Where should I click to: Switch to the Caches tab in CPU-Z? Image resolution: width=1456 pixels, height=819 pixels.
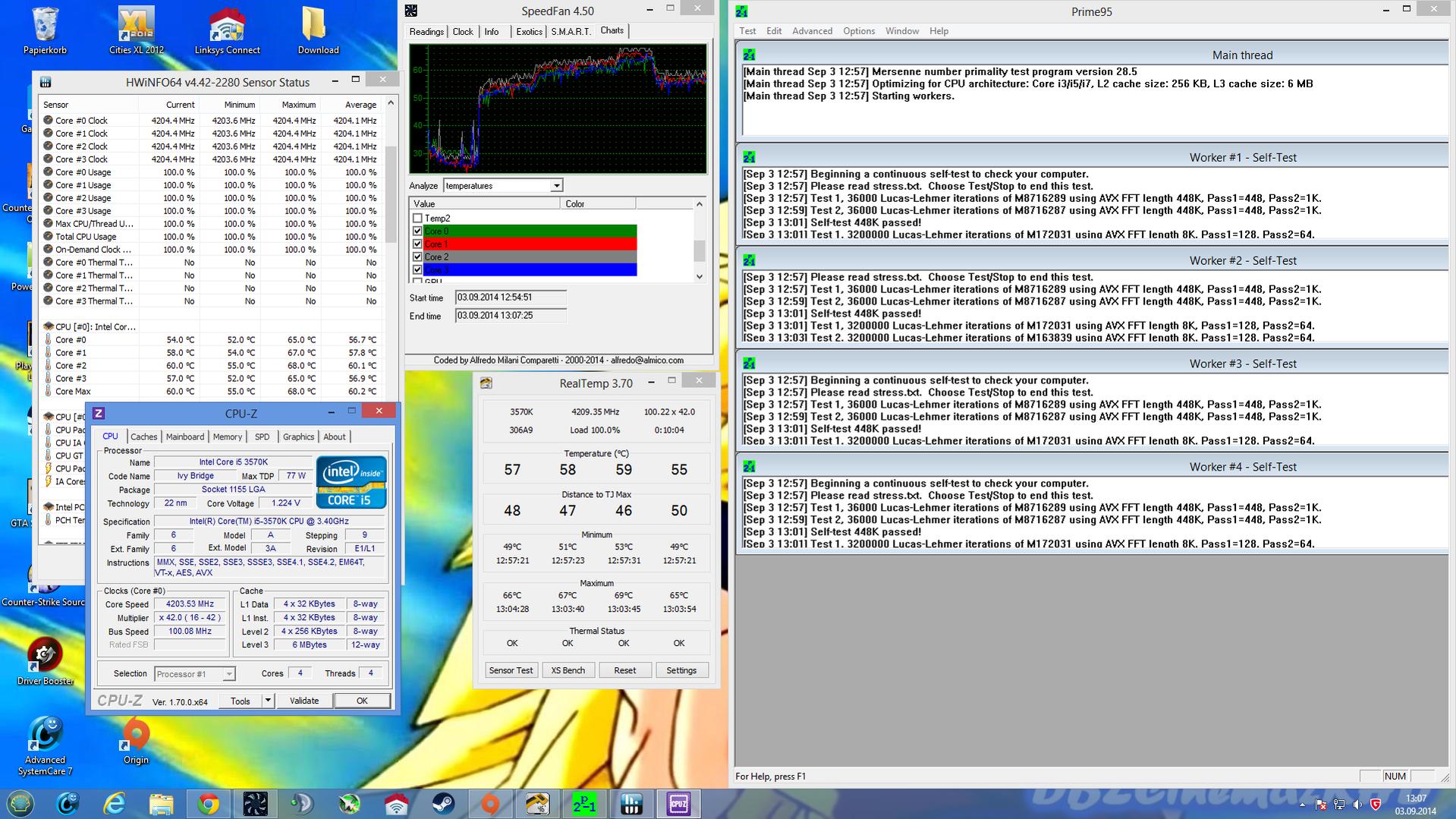click(x=143, y=436)
